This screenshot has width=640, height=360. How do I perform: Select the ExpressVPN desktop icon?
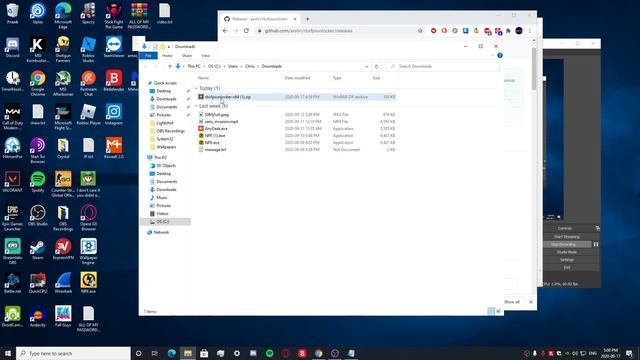coord(63,250)
